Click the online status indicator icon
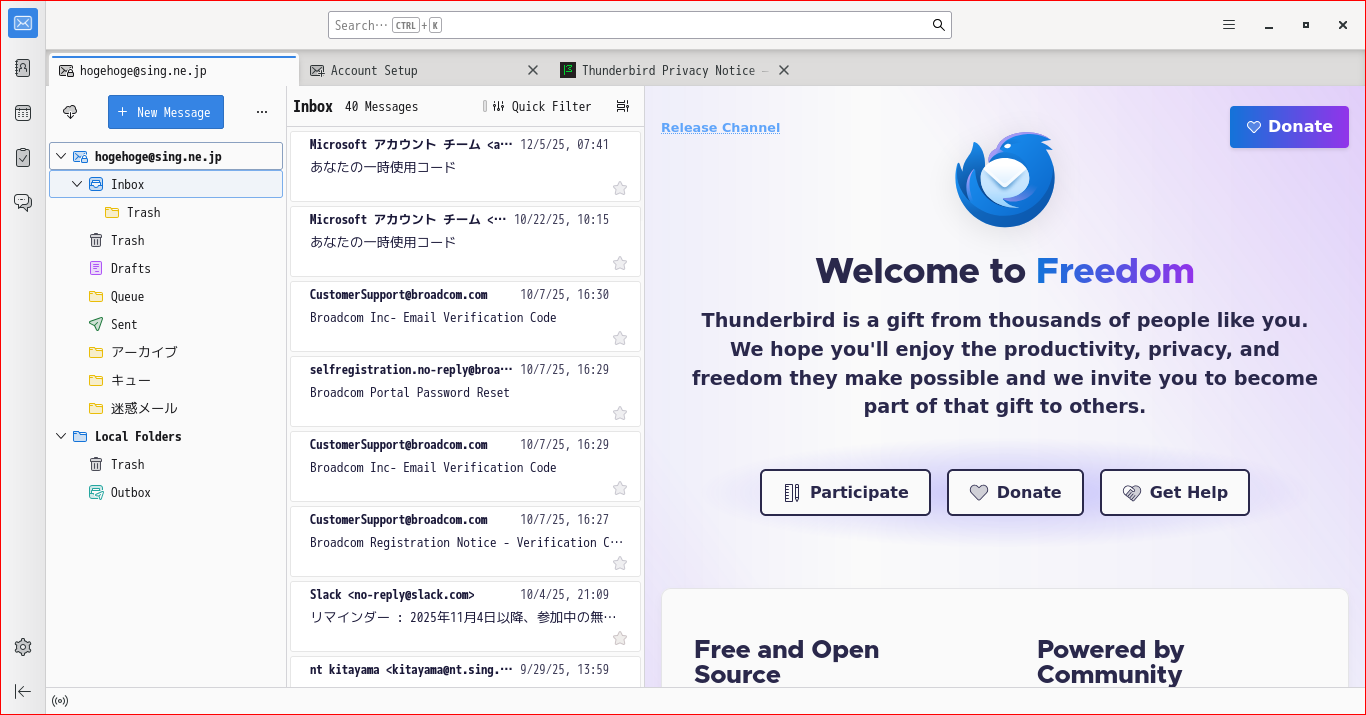Image resolution: width=1366 pixels, height=715 pixels. pyautogui.click(x=60, y=701)
